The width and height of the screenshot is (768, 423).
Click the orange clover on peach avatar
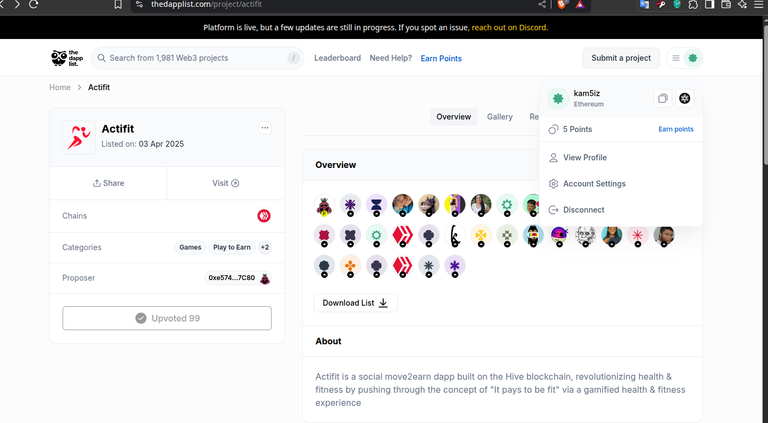click(350, 266)
